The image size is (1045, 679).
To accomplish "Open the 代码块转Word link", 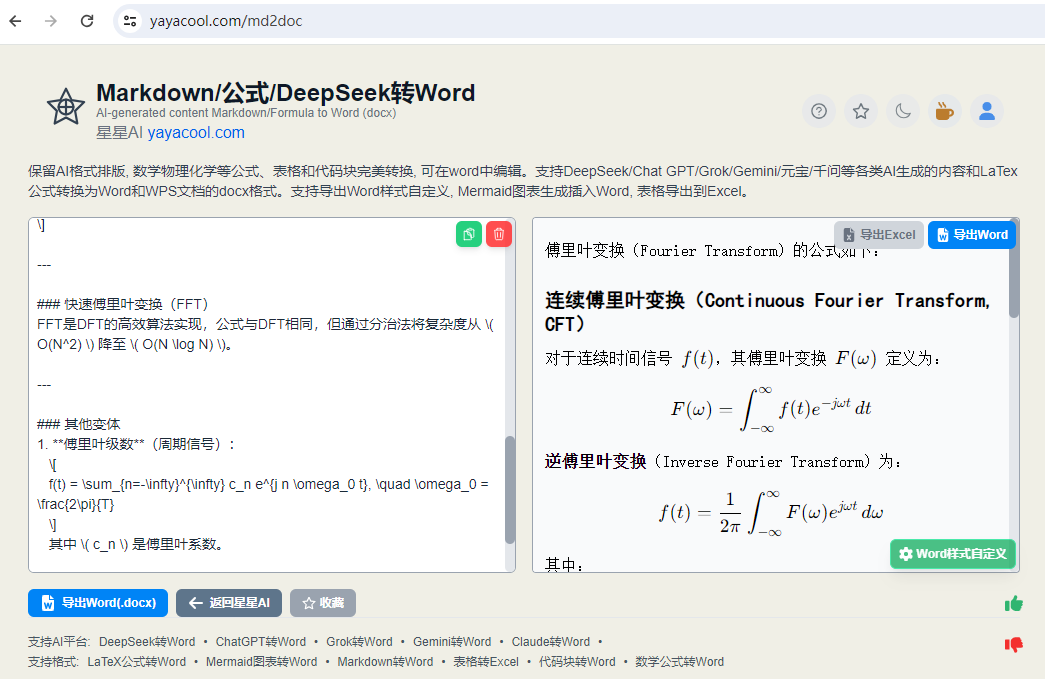I will tap(577, 662).
